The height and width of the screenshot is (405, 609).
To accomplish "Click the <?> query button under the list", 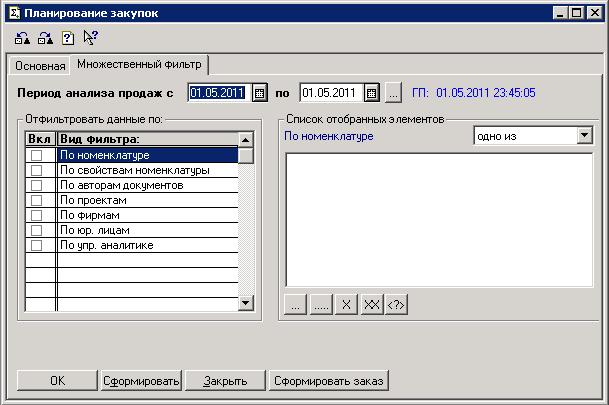I will tap(397, 303).
